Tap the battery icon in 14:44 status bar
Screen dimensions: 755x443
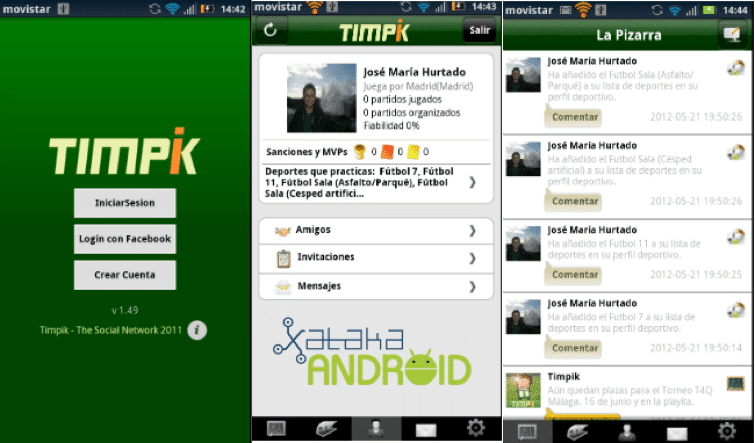[710, 10]
